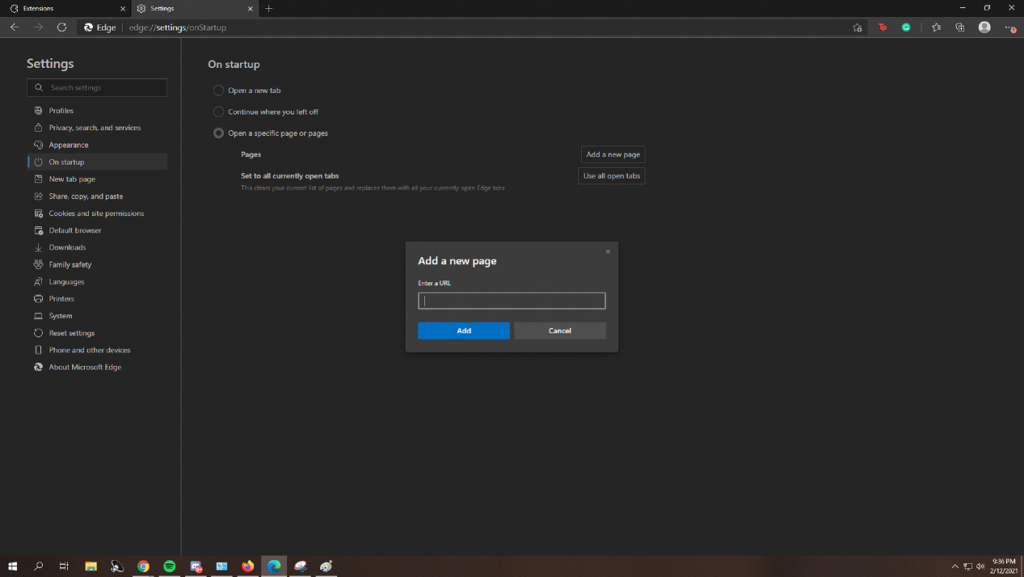Open Appearance settings section

click(97, 145)
